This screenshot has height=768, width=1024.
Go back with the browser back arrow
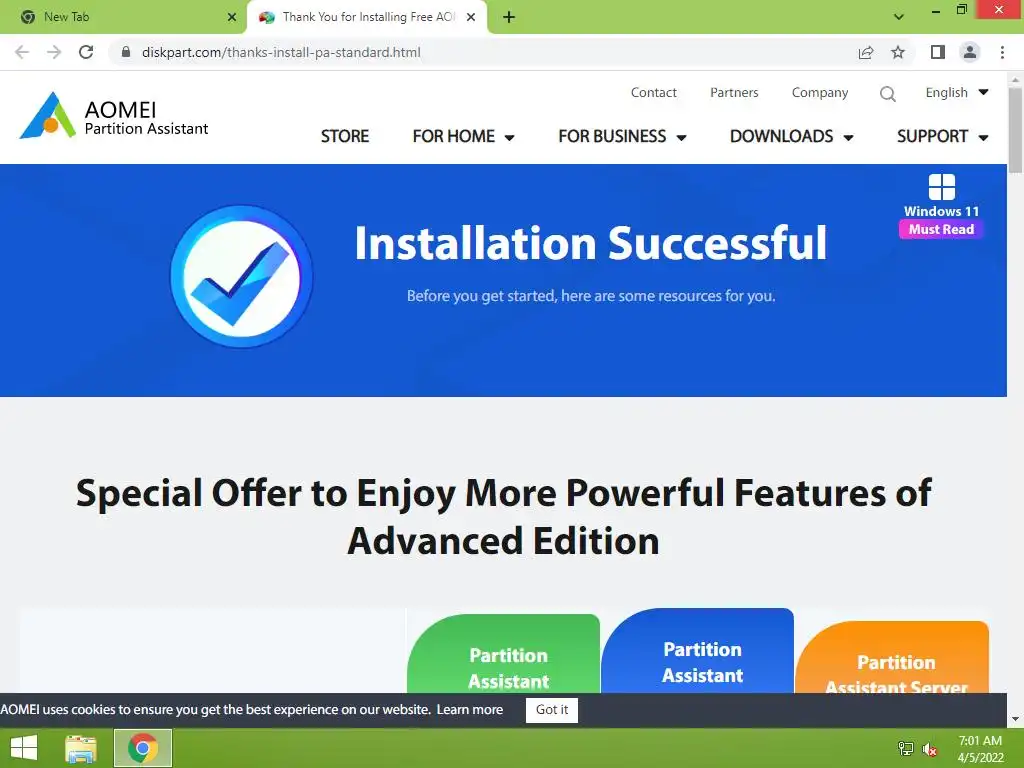tap(22, 52)
